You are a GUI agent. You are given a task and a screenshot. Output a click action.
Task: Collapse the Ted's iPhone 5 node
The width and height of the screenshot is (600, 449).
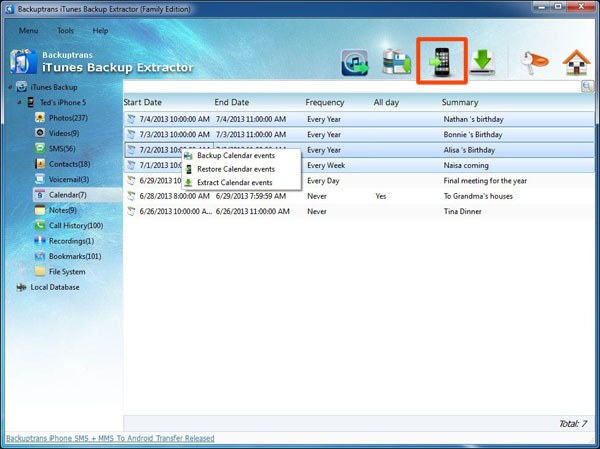(x=19, y=103)
